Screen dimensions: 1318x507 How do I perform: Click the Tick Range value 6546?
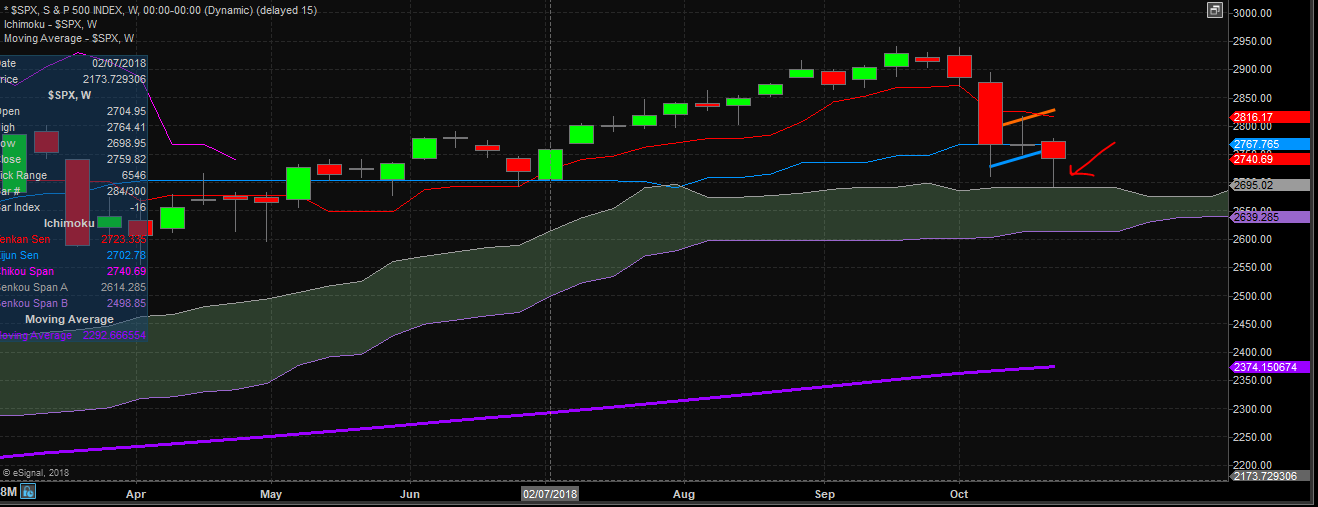133,175
